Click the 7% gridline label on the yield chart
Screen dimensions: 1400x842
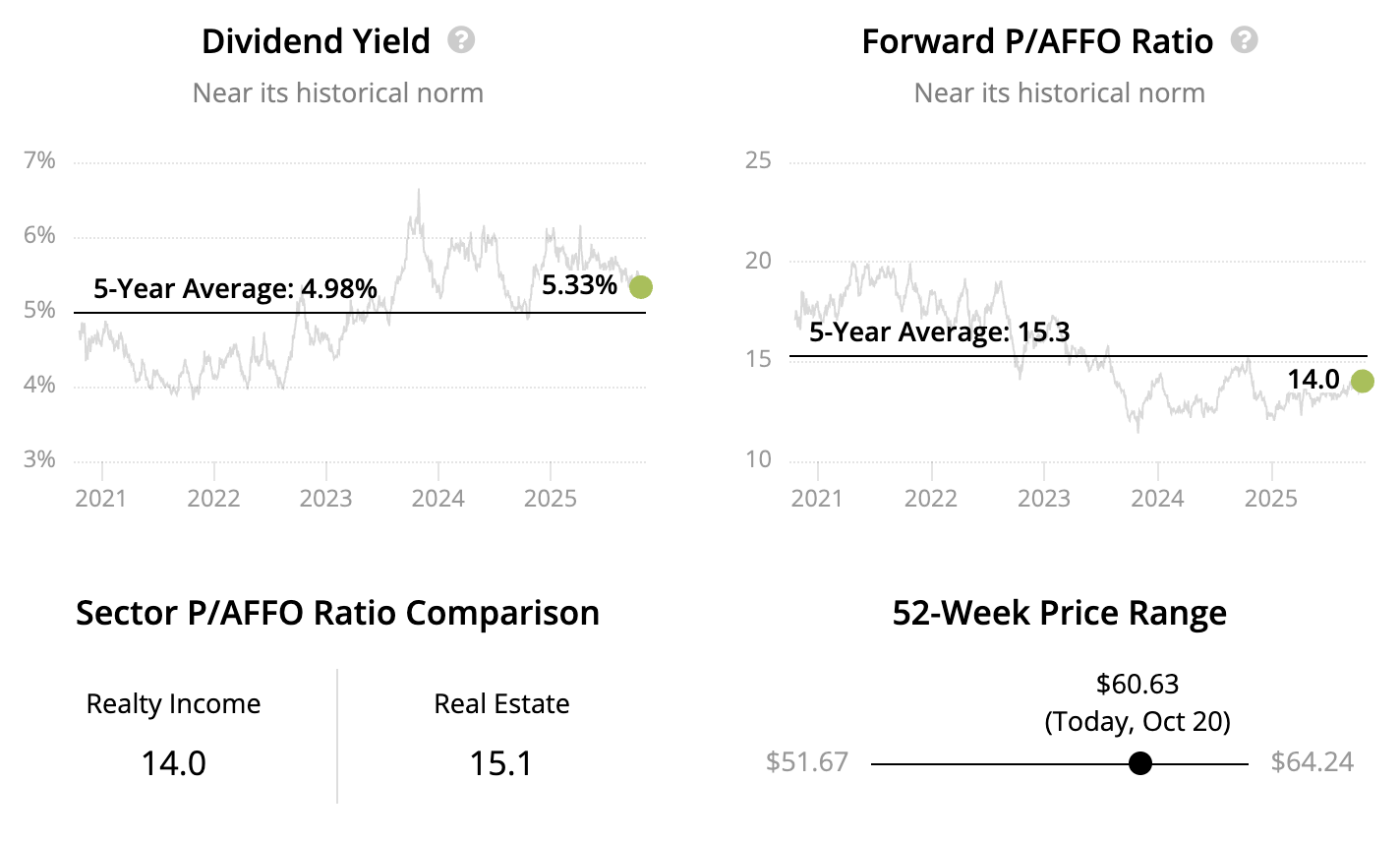(39, 160)
